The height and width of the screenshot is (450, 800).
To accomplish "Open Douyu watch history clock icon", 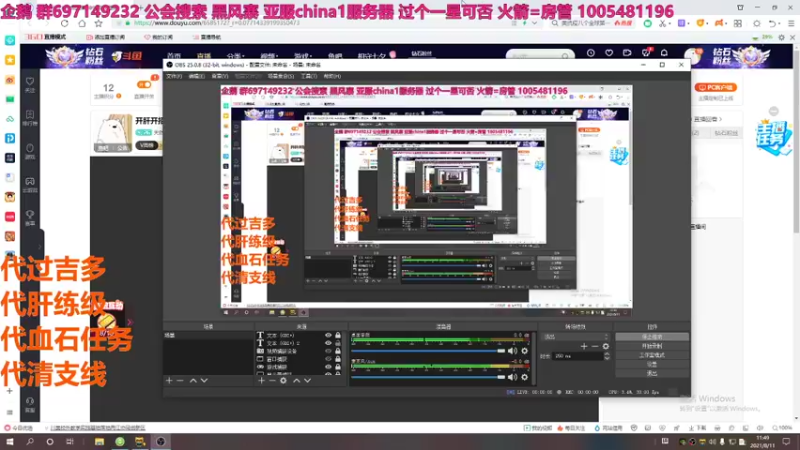I will [590, 53].
